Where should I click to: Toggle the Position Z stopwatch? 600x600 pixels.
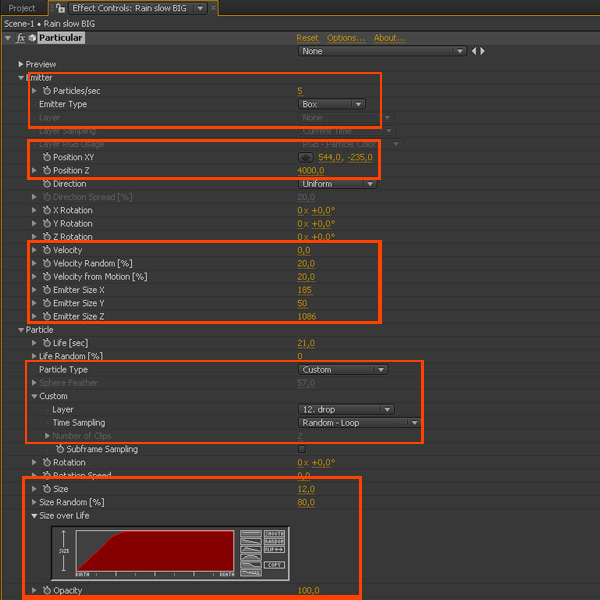click(47, 170)
